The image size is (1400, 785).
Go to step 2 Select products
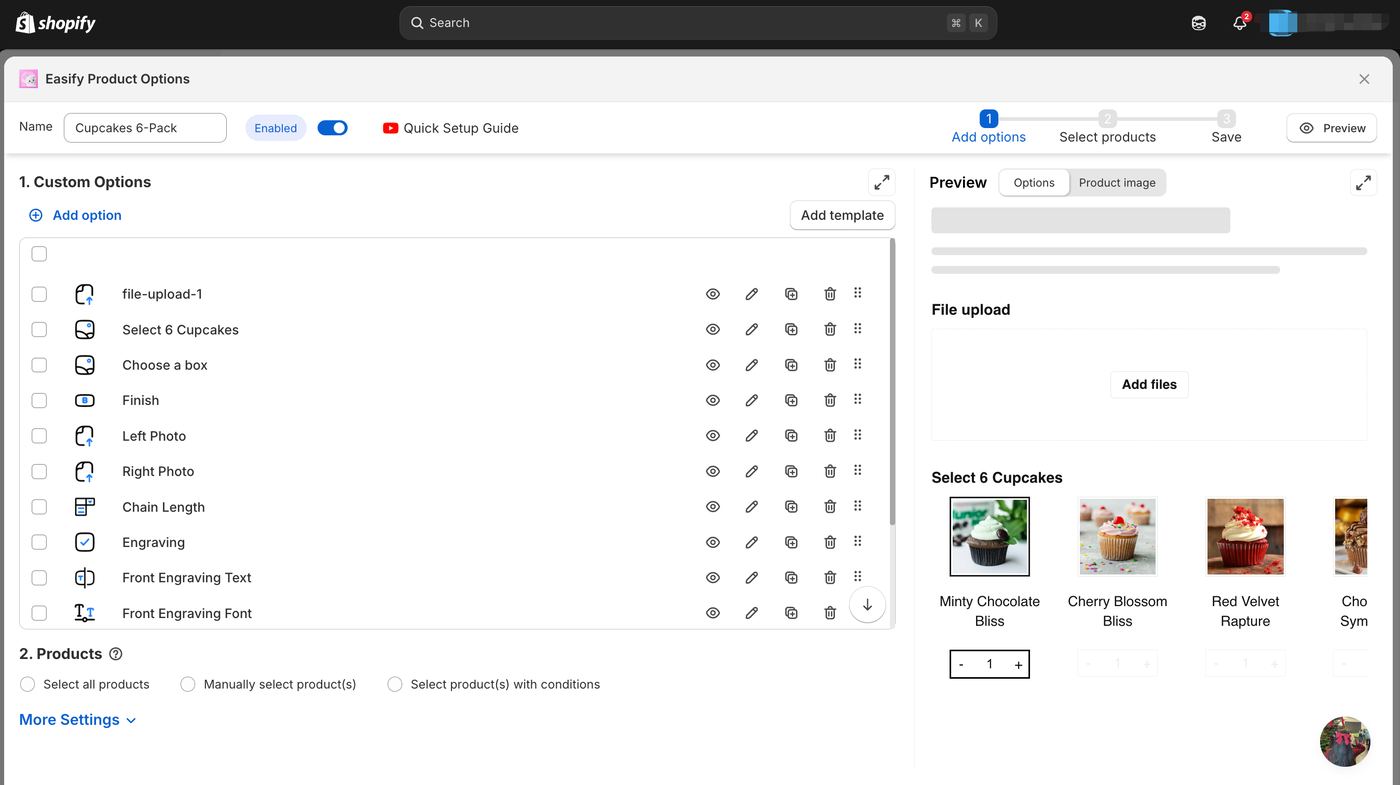click(x=1108, y=128)
